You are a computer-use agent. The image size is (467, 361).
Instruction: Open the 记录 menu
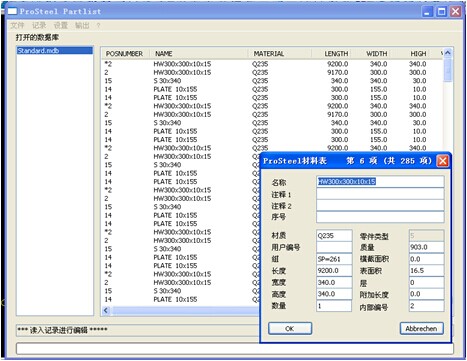click(39, 25)
